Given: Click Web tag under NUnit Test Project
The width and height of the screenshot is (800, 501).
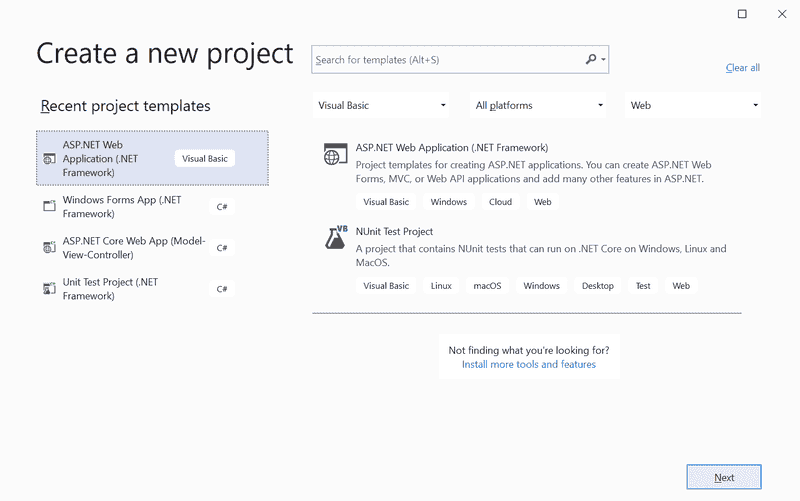Looking at the screenshot, I should point(681,286).
